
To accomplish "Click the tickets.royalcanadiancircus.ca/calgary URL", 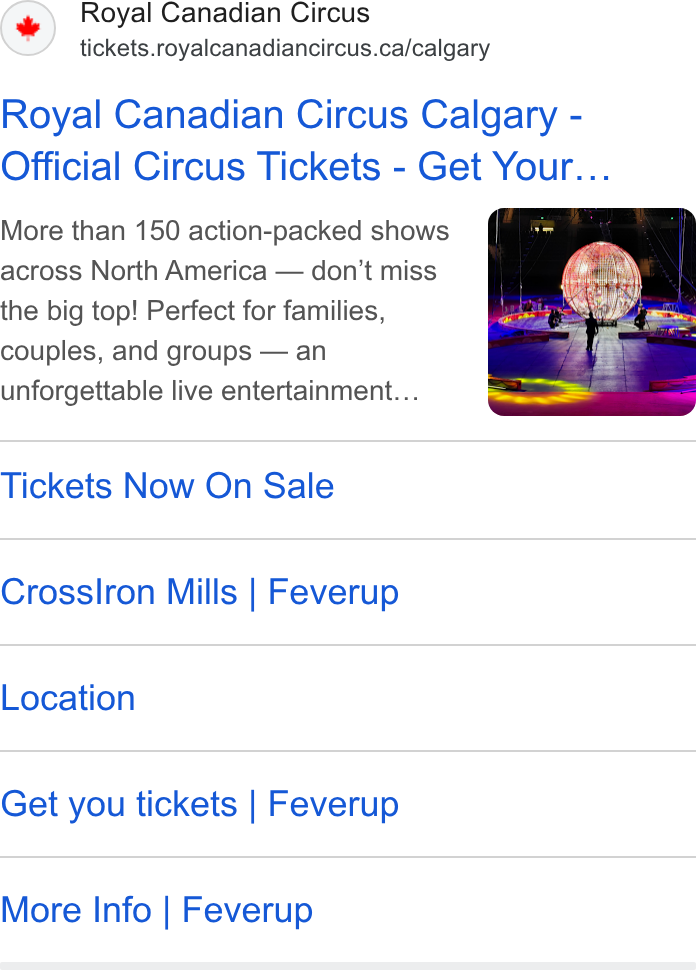I will (285, 48).
